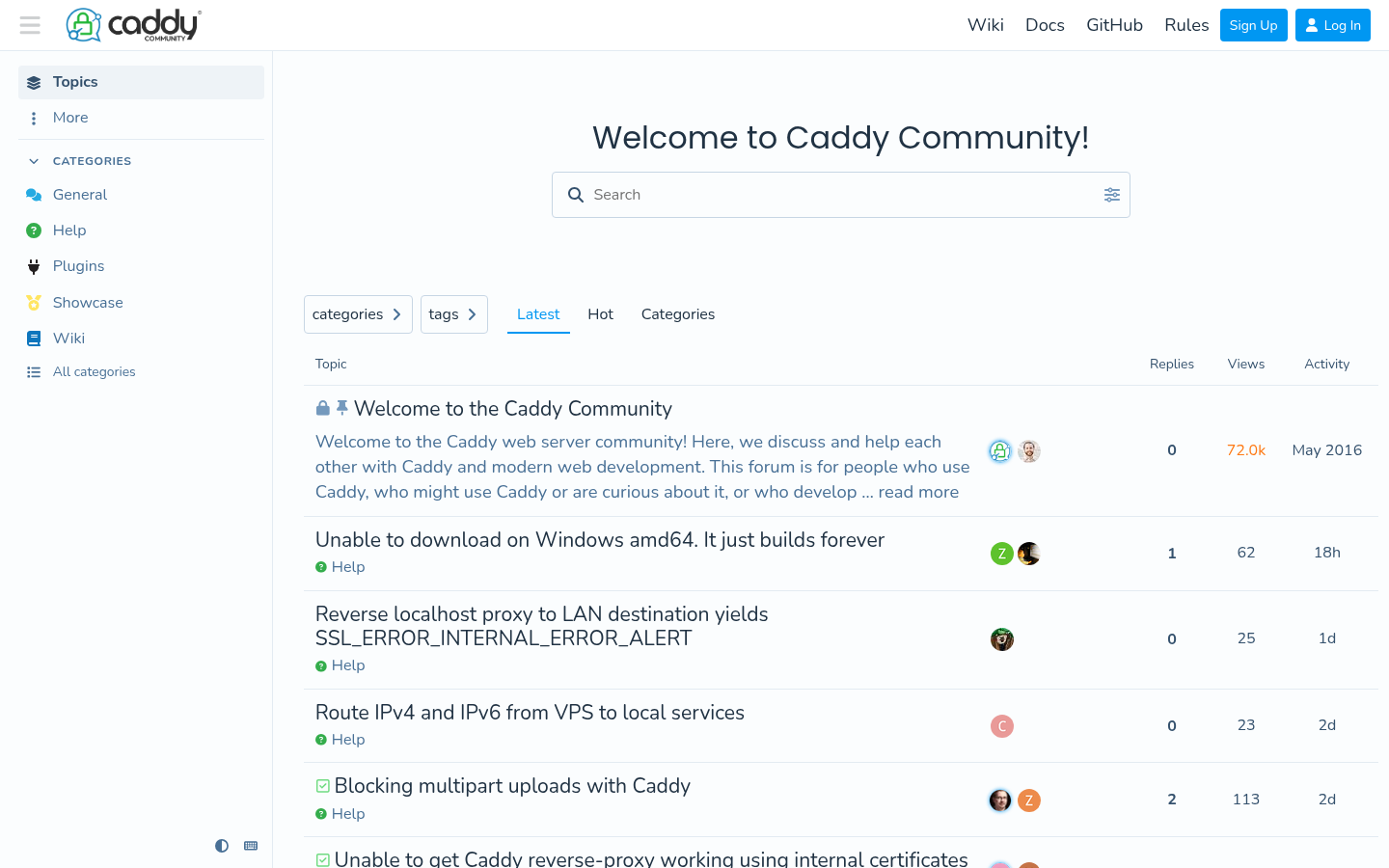Open the categories filter dropdown
The image size is (1389, 868).
click(358, 314)
